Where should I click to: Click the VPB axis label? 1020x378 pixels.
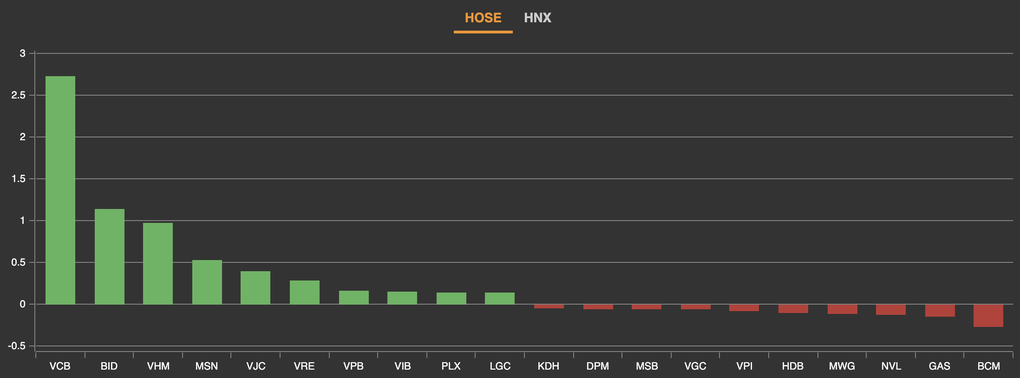[353, 366]
